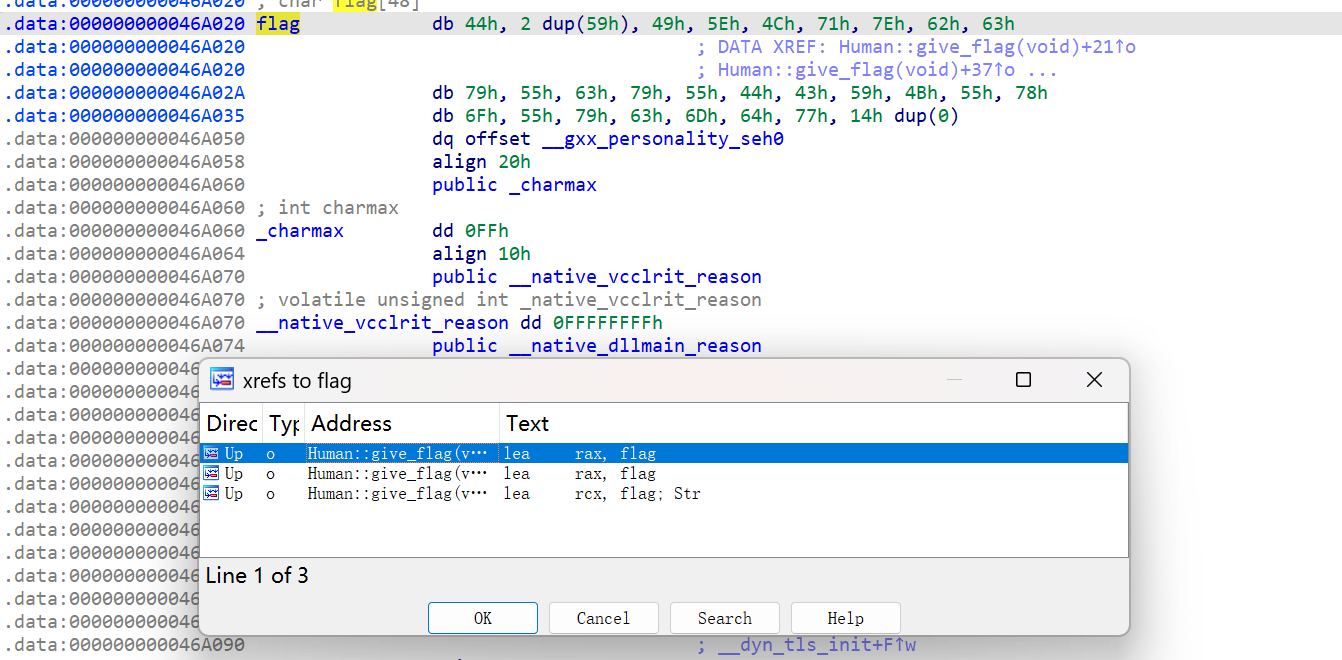The image size is (1342, 660).
Task: Click the xrefs dialog title icon
Action: click(x=222, y=380)
